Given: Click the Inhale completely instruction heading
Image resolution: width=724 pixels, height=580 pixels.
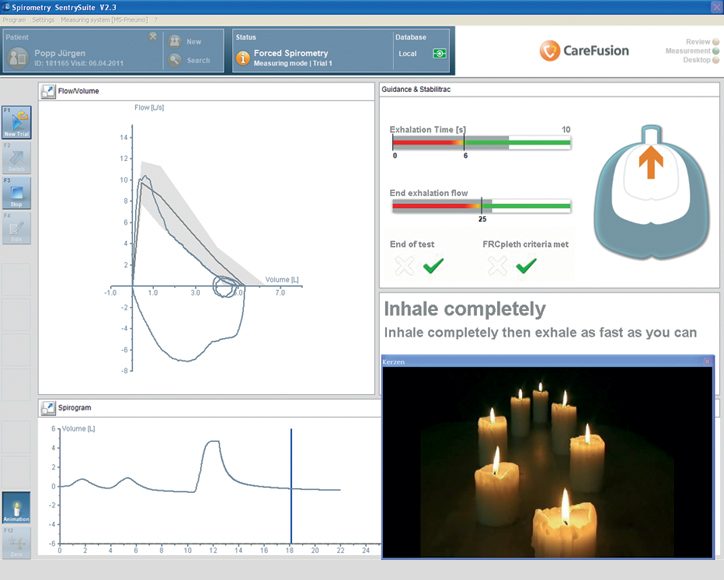Looking at the screenshot, I should point(465,309).
